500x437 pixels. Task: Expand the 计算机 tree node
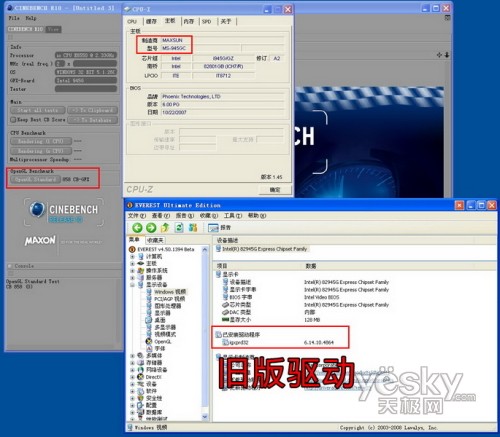[x=132, y=256]
